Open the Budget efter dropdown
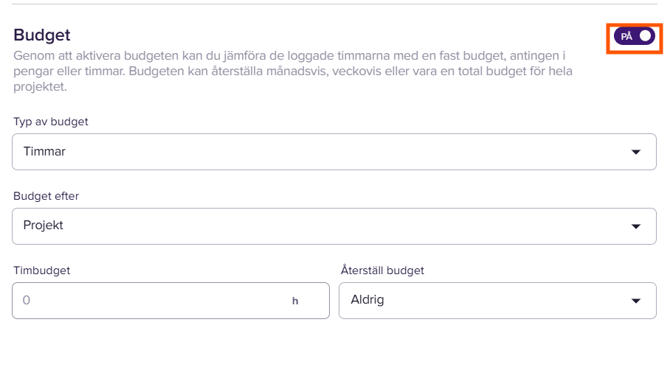The image size is (670, 367). pos(334,226)
